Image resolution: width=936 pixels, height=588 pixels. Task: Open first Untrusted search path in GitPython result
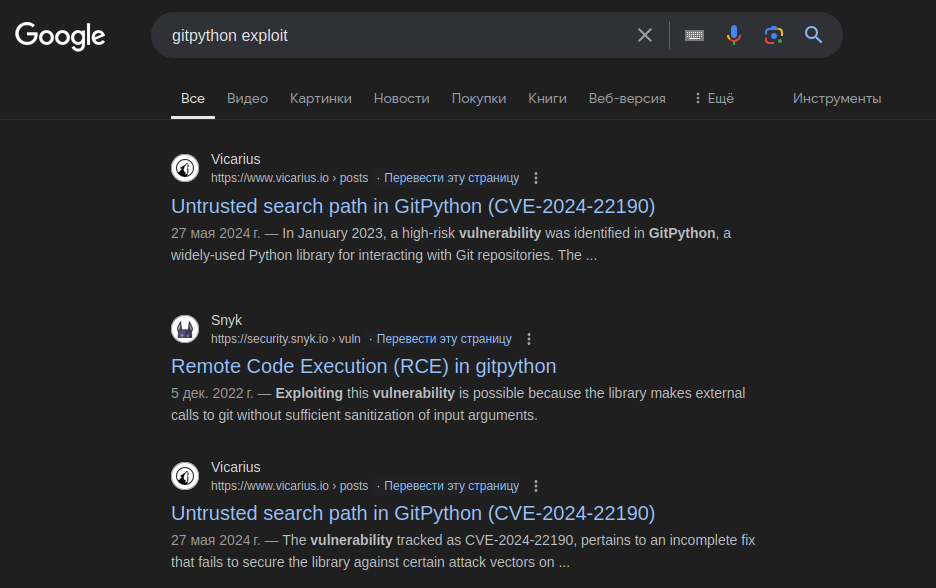click(413, 206)
